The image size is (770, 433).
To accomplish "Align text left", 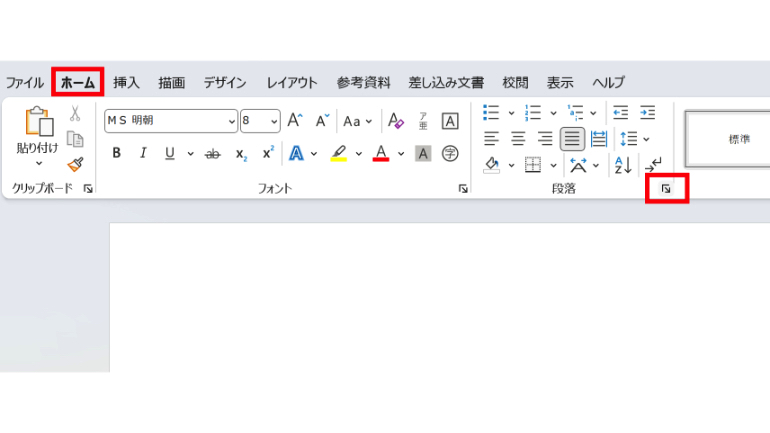I will (x=491, y=139).
